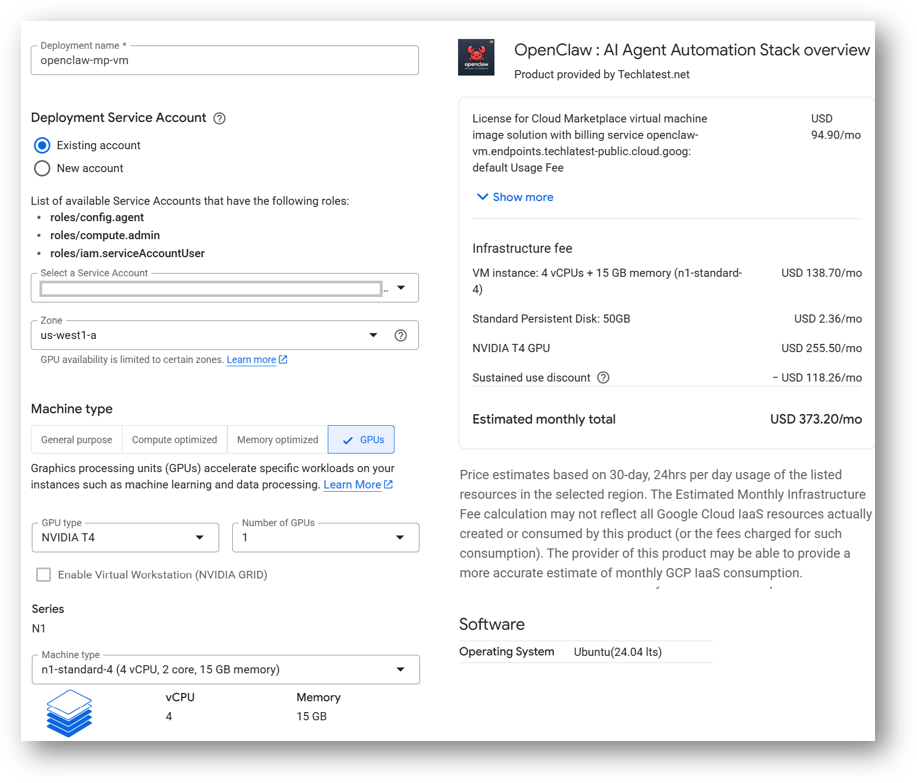Image resolution: width=917 pixels, height=783 pixels.
Task: Click the Infrastructure fee heading
Action: tap(522, 249)
